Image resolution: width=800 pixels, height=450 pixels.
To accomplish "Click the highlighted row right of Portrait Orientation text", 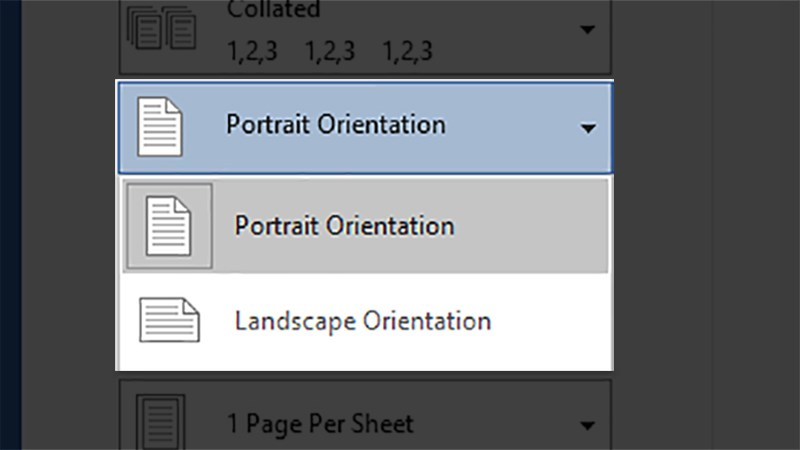I will click(530, 226).
